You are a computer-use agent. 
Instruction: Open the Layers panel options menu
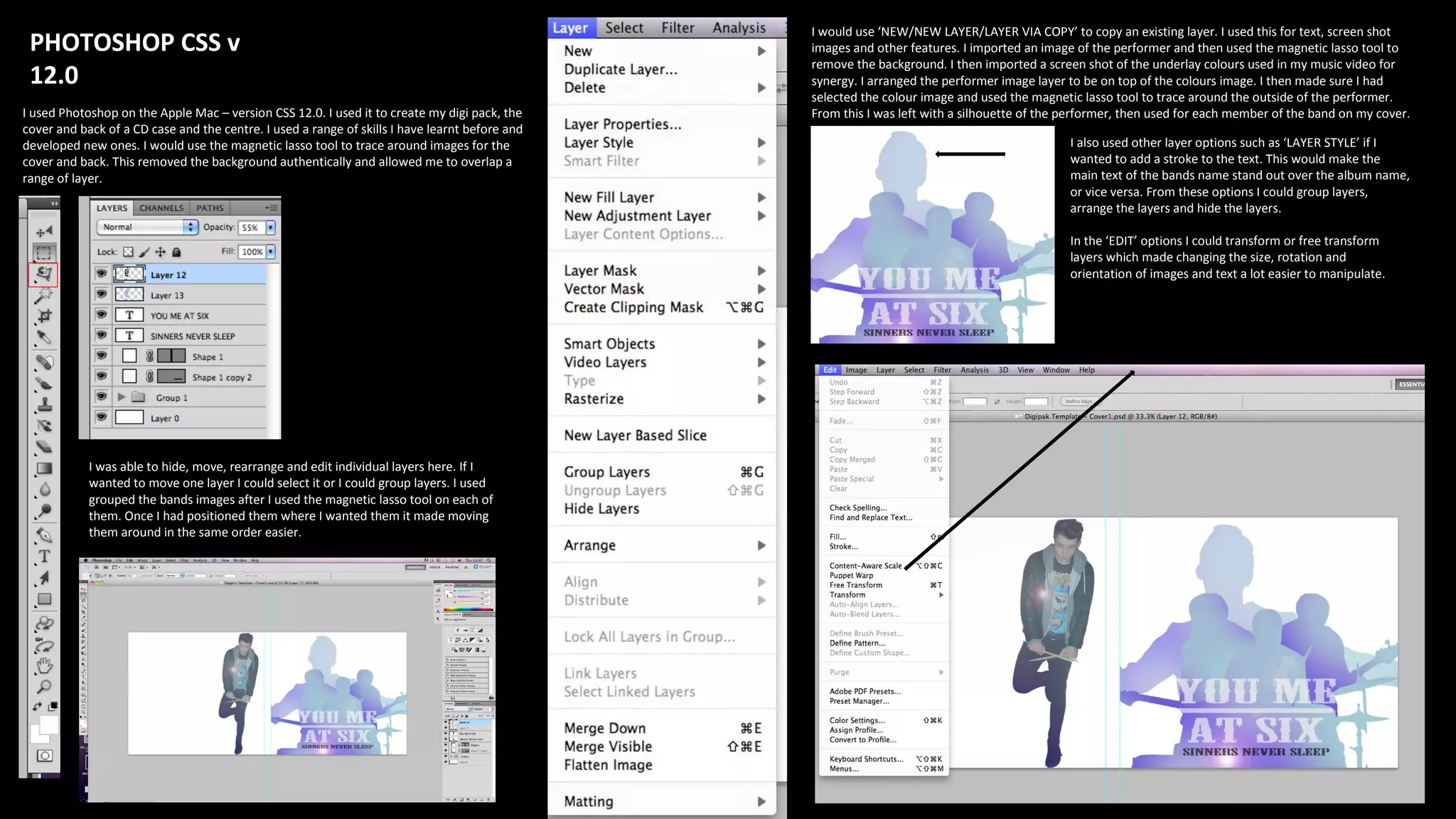point(272,208)
